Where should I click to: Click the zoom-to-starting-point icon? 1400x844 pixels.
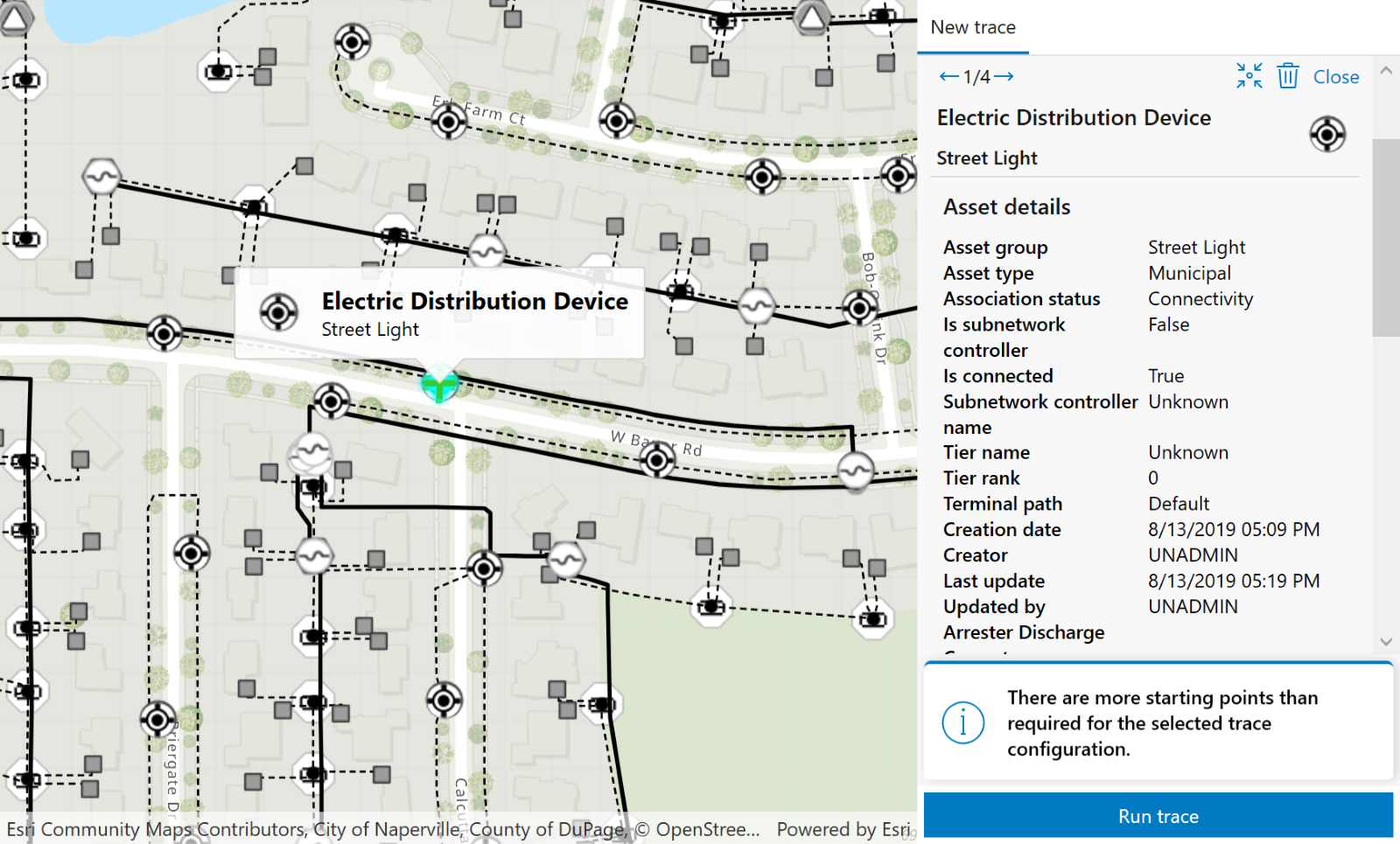[x=1249, y=76]
